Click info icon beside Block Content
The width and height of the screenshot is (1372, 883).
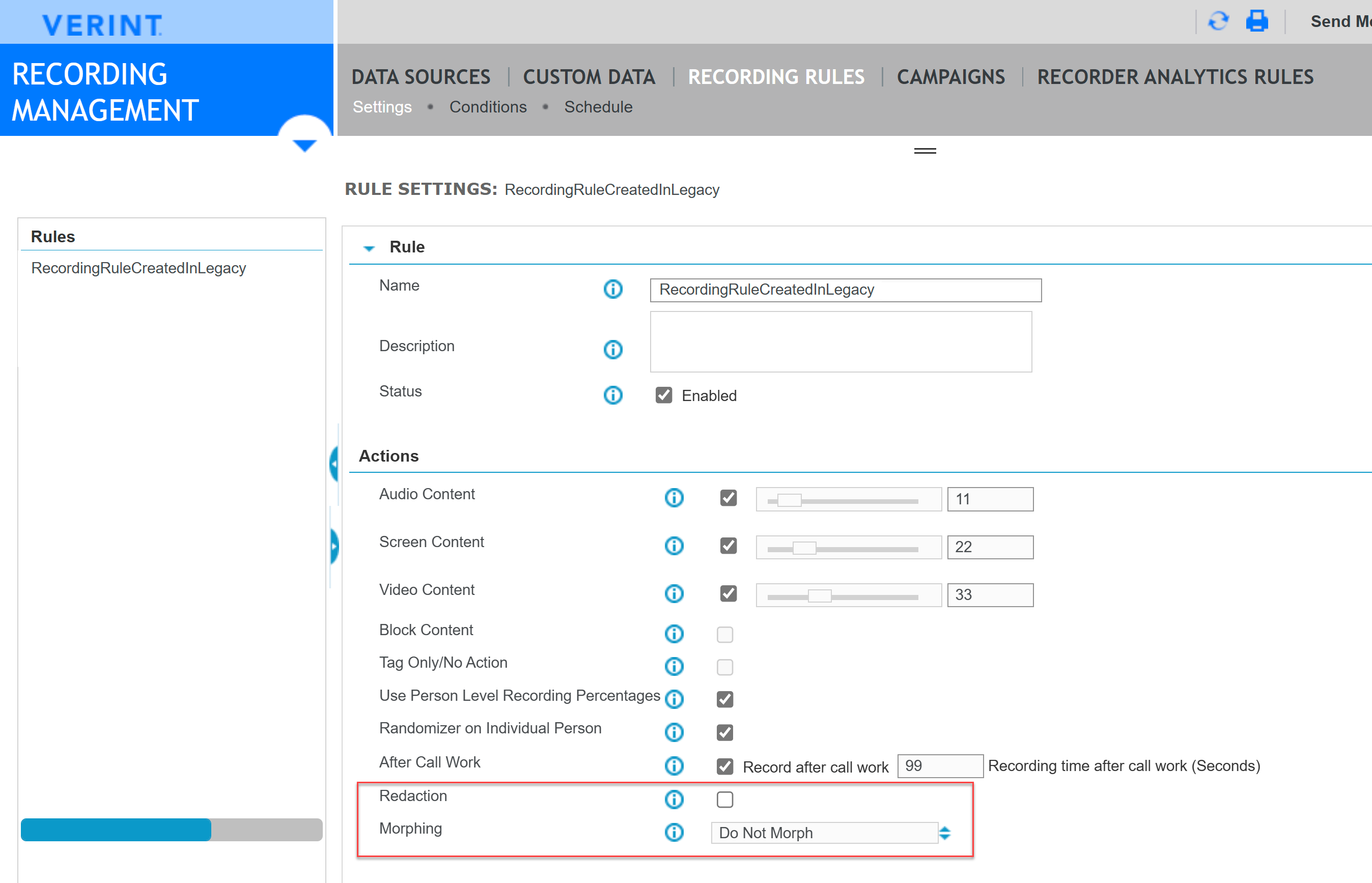674,634
